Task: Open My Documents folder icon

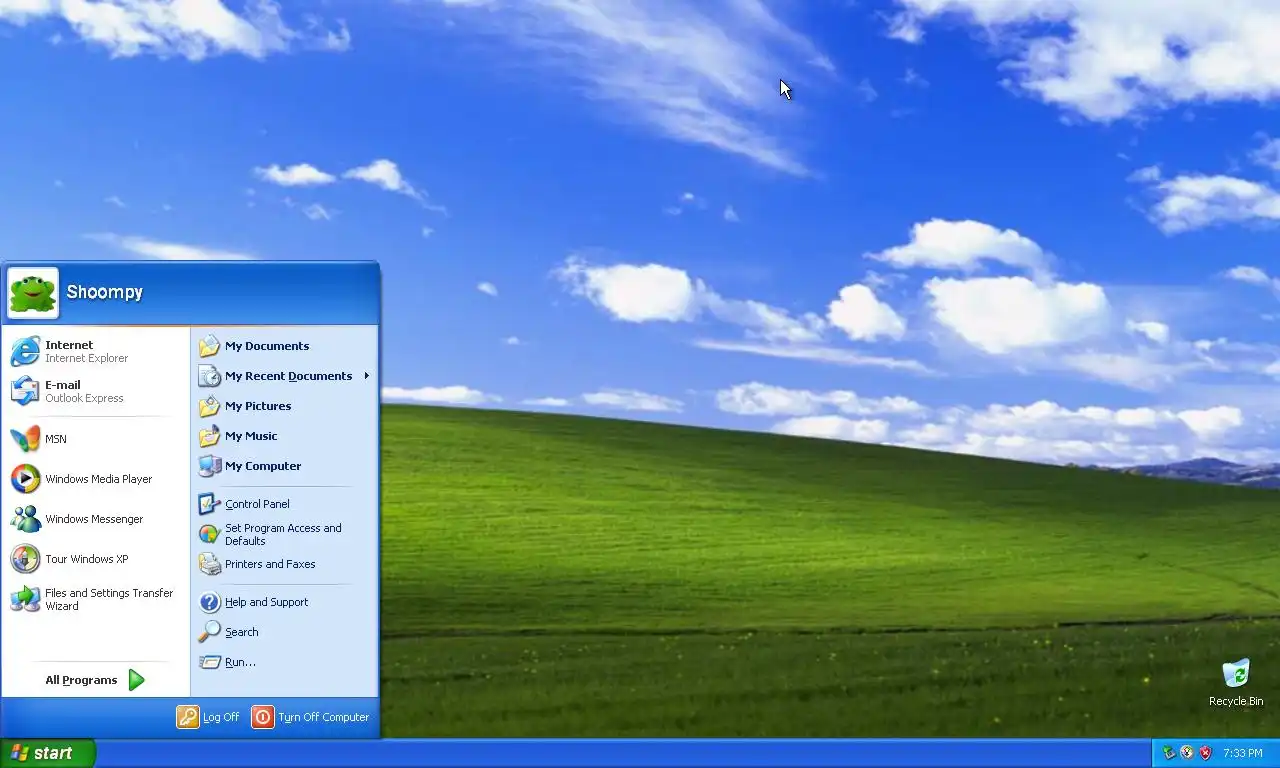Action: tap(209, 346)
